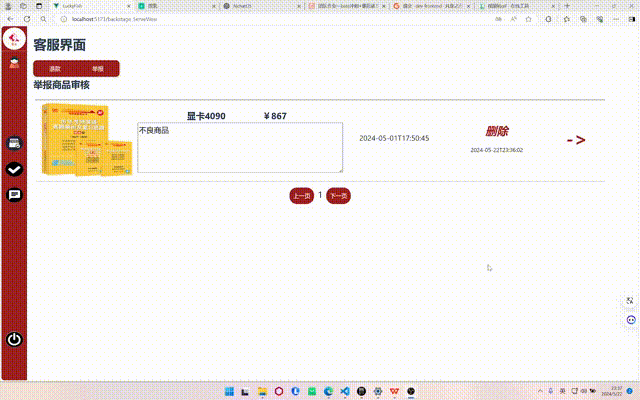Switch to the 举报 tab
This screenshot has height=400, width=640.
tap(98, 69)
